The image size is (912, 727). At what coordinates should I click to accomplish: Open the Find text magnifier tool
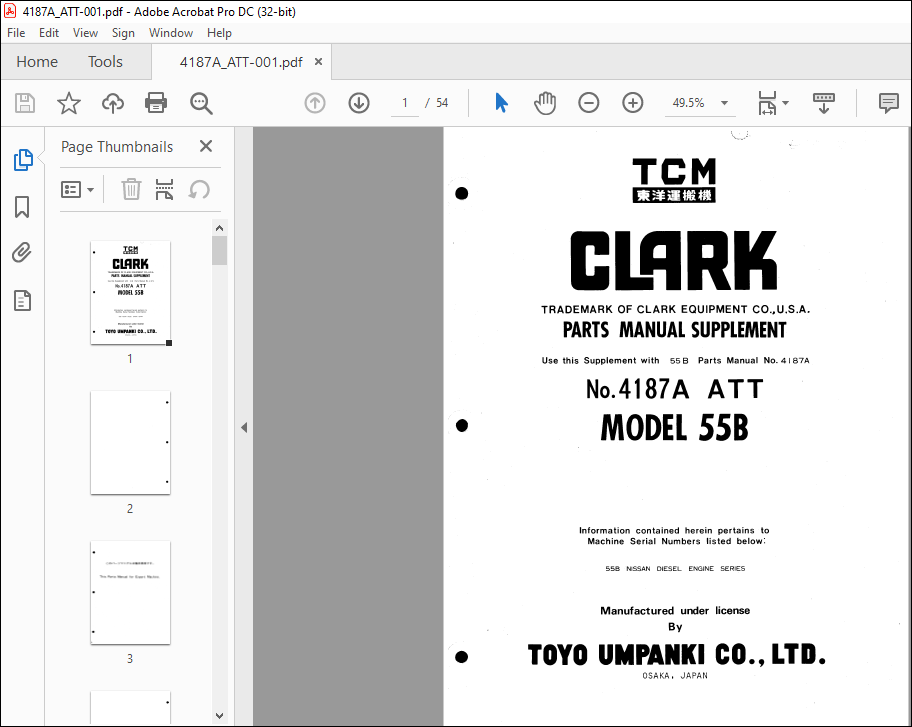201,103
